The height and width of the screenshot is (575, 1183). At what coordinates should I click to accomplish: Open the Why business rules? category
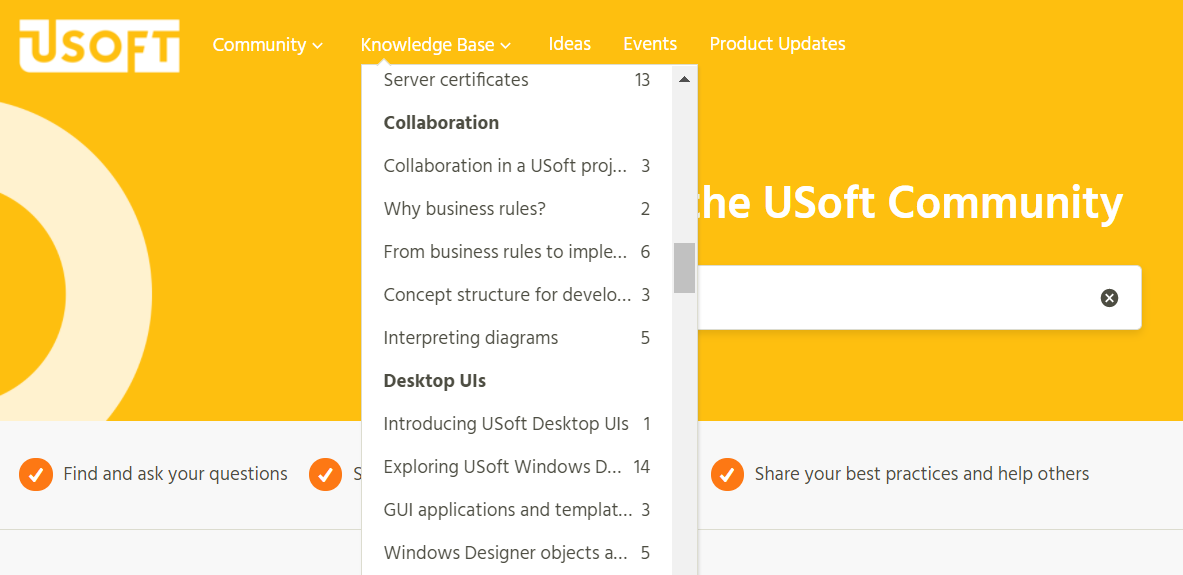tap(517, 208)
